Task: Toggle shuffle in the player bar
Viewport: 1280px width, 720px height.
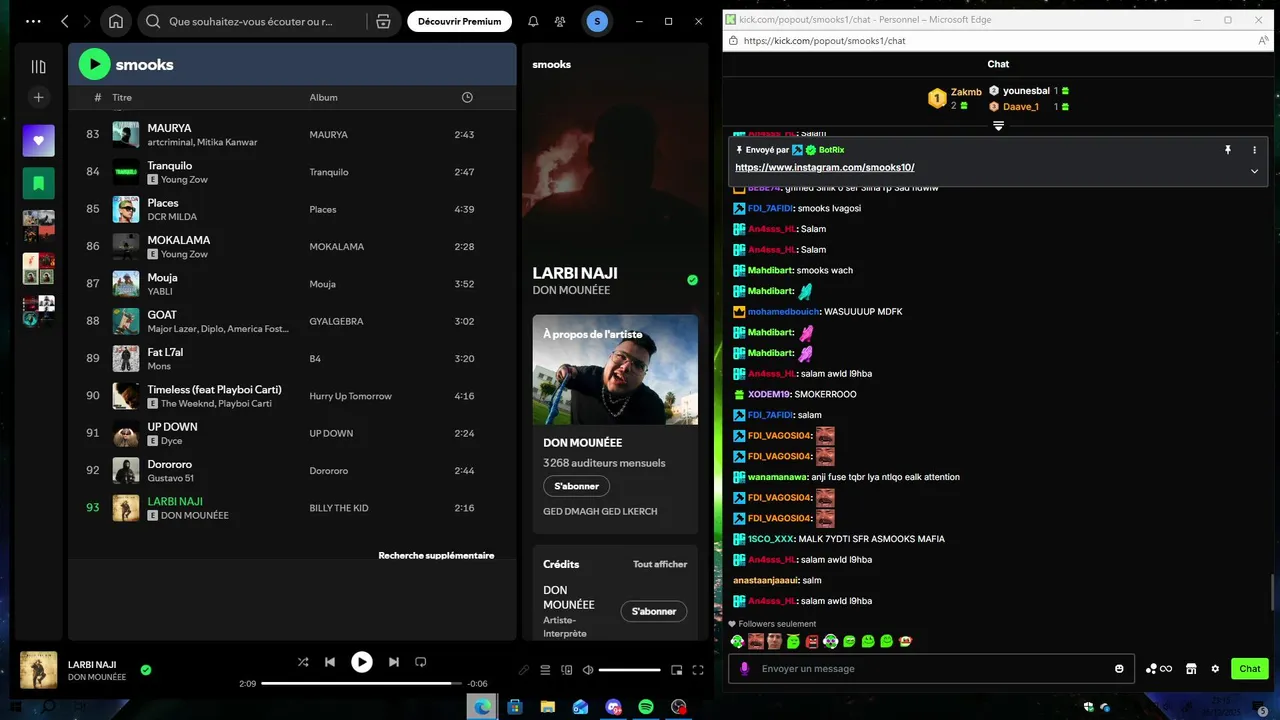Action: coord(303,662)
